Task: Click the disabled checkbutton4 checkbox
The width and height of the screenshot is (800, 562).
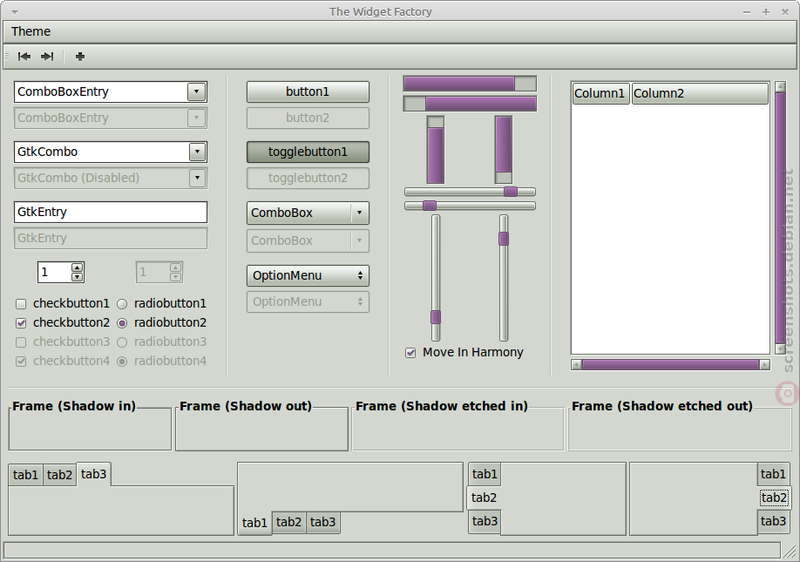Action: point(21,362)
